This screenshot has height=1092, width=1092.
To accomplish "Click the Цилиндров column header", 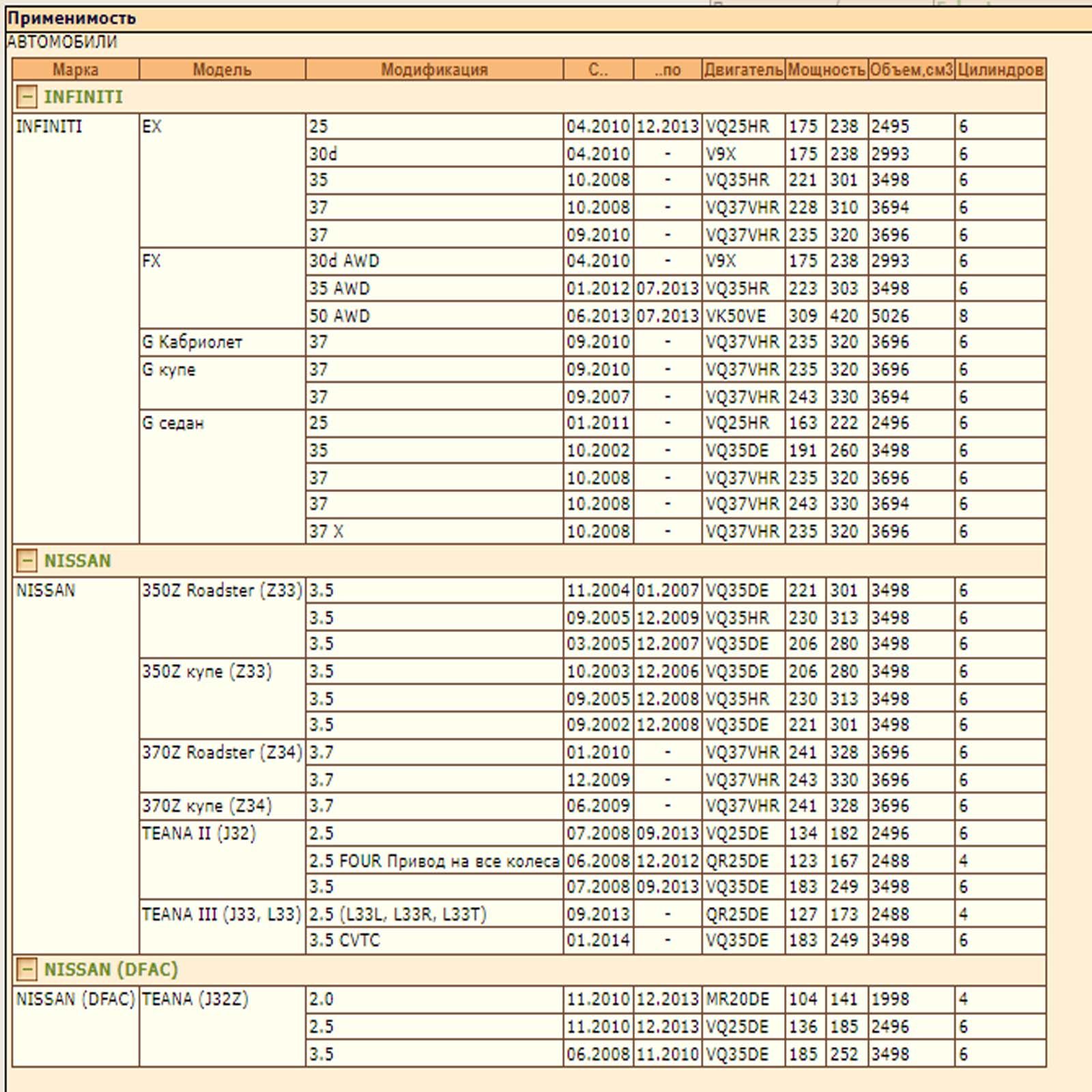I will [x=1001, y=70].
